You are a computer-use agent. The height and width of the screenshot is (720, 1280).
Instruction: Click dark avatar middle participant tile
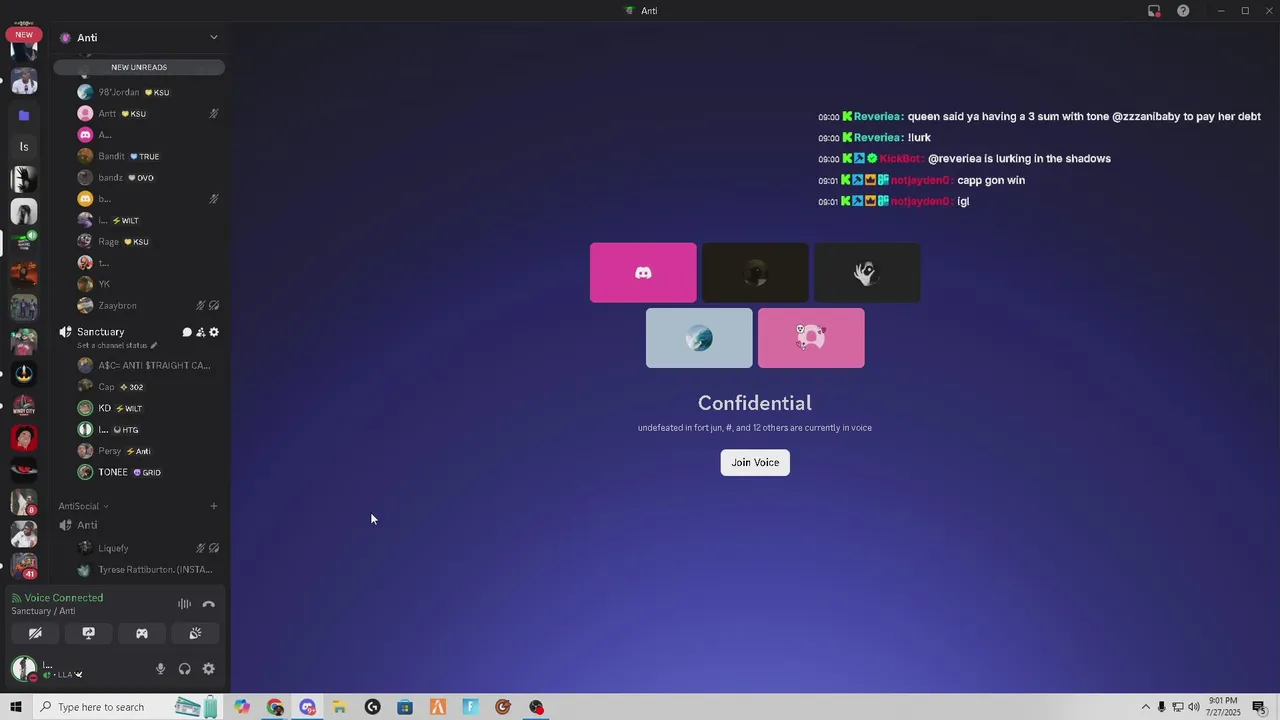(x=755, y=272)
